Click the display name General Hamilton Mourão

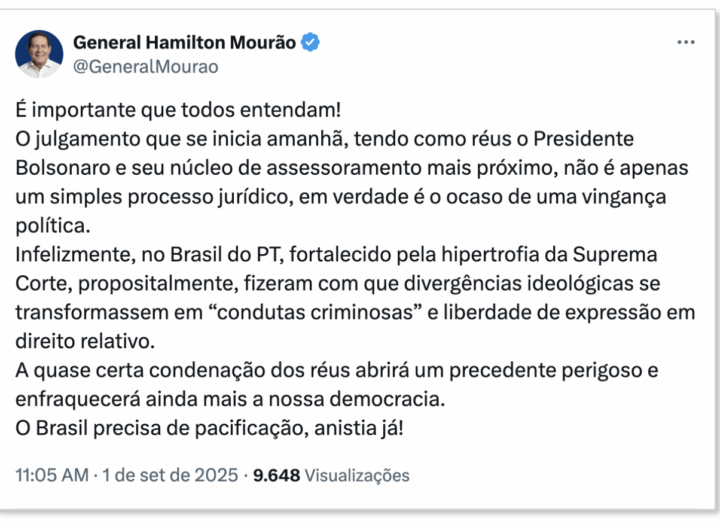185,43
